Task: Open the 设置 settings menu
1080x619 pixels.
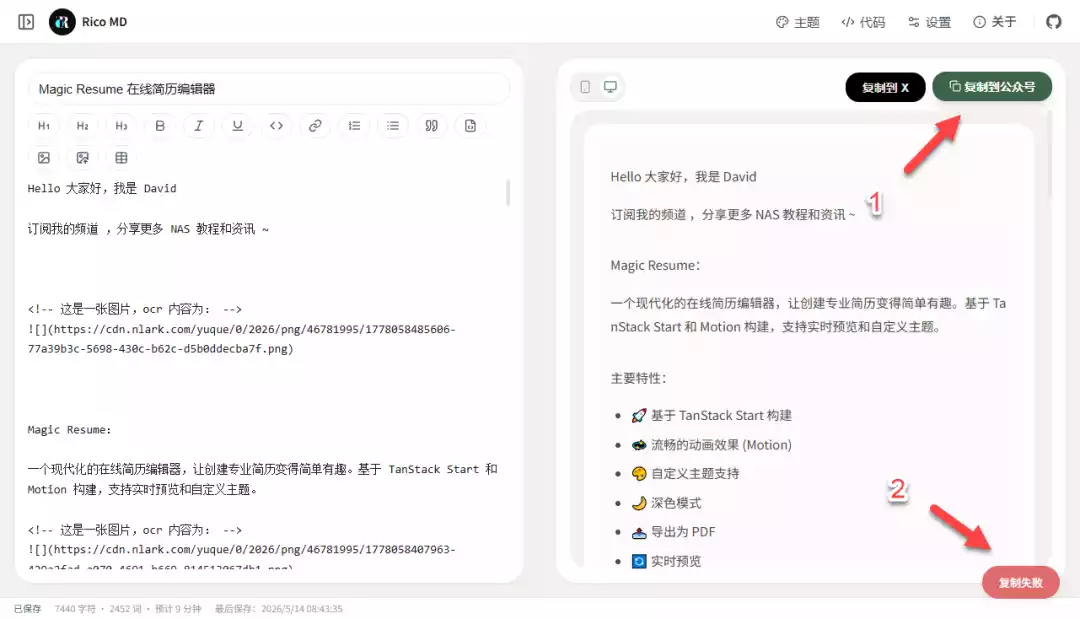Action: pos(929,22)
